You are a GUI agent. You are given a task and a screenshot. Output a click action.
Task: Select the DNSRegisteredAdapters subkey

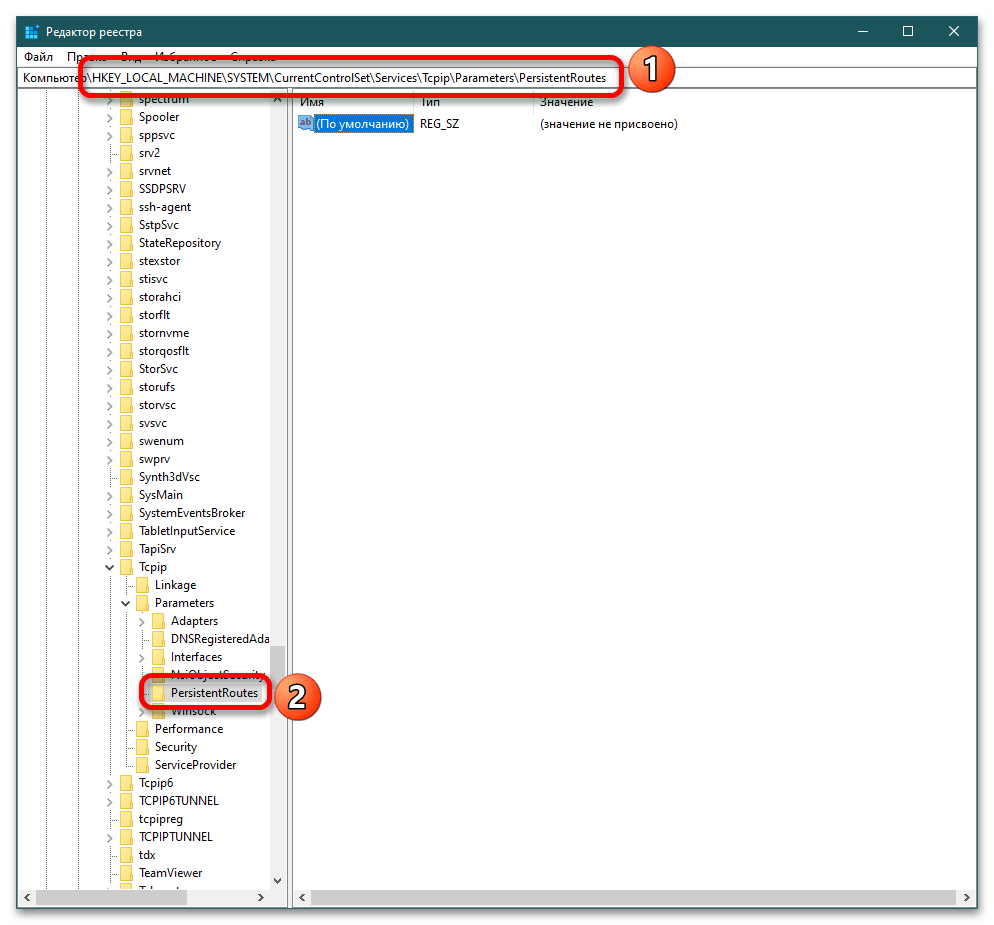click(220, 639)
